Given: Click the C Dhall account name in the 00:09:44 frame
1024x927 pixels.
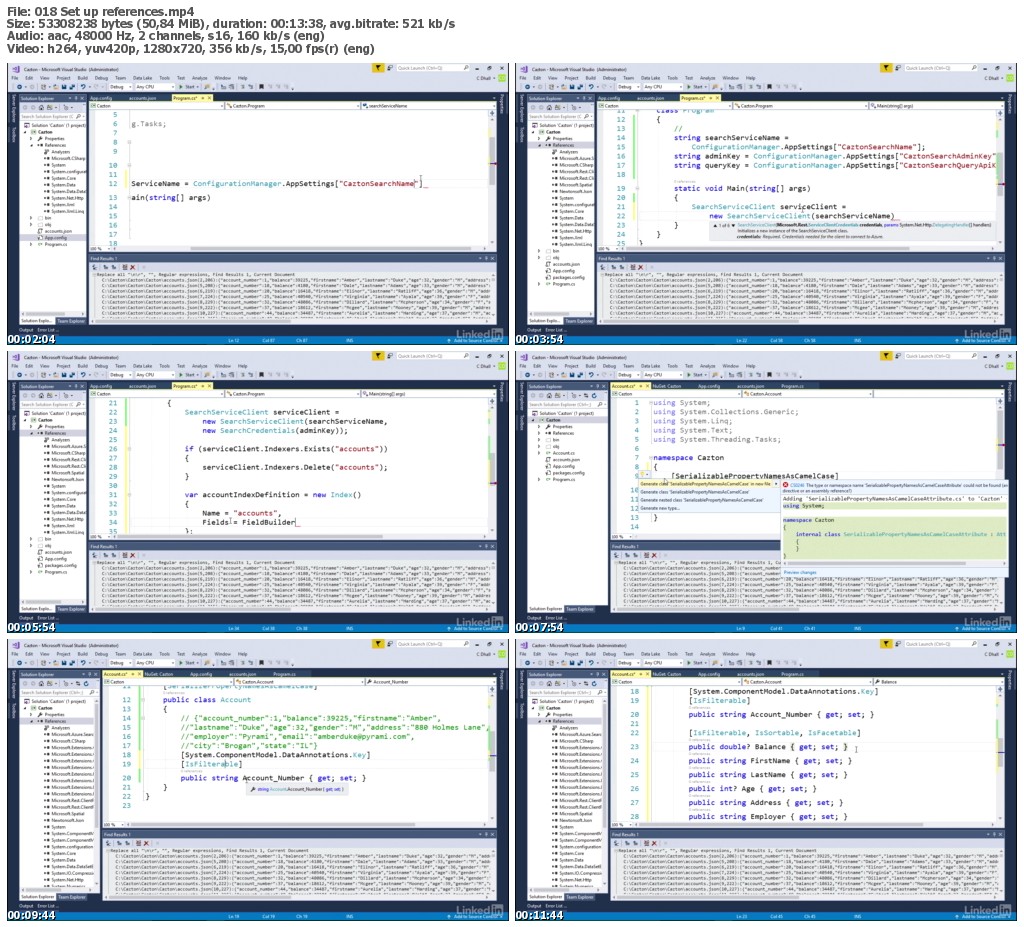Looking at the screenshot, I should click(484, 654).
